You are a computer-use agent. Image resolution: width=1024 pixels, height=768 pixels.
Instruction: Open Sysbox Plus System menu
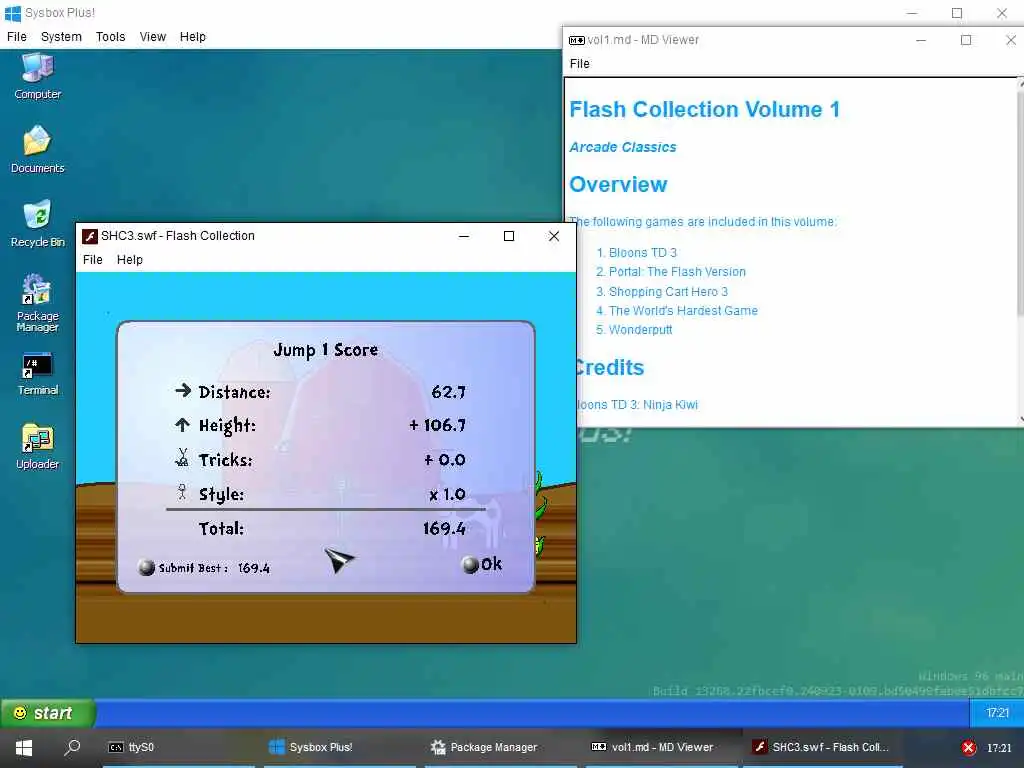(61, 37)
